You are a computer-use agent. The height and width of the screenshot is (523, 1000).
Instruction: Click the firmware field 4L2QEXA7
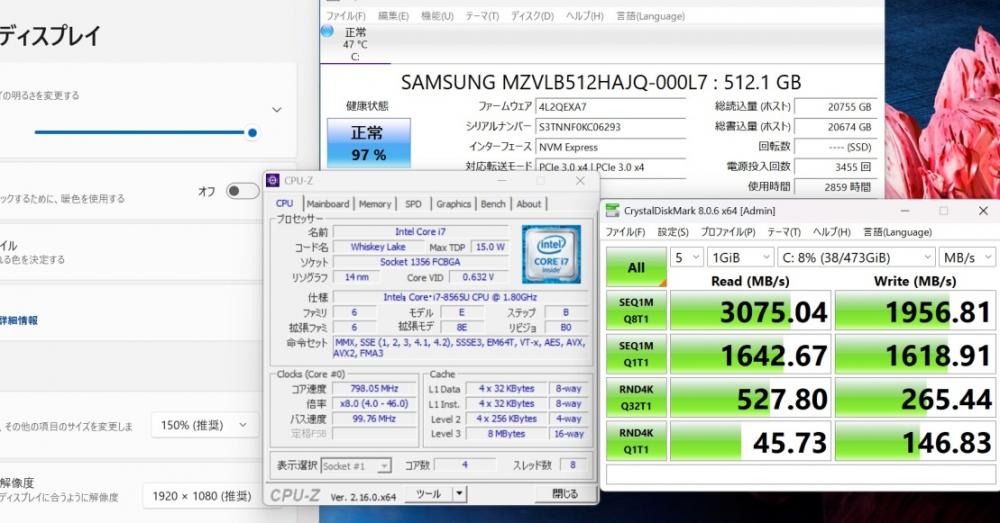pos(611,107)
